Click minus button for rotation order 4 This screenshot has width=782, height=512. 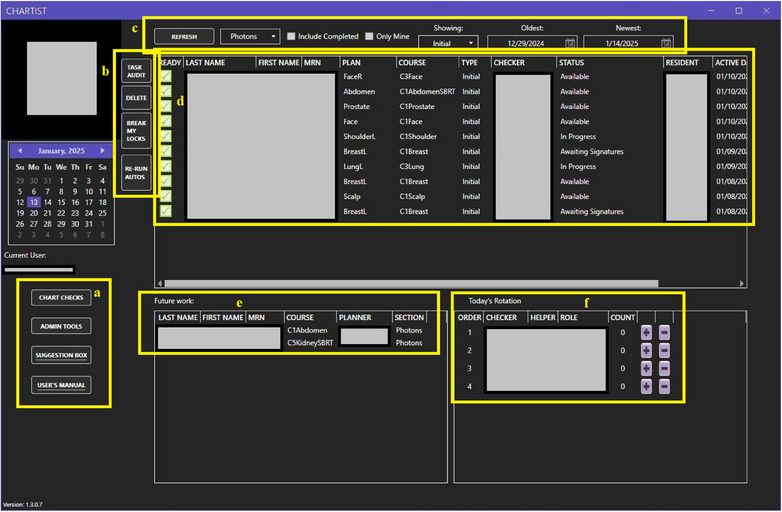664,386
